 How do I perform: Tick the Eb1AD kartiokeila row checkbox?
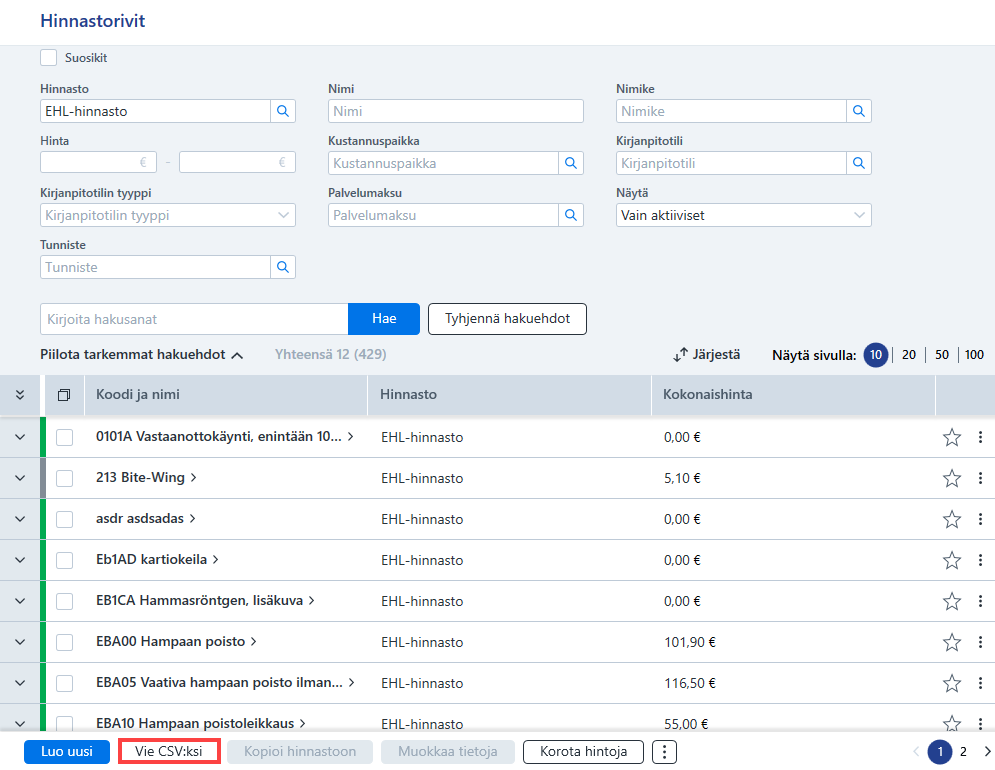click(64, 560)
